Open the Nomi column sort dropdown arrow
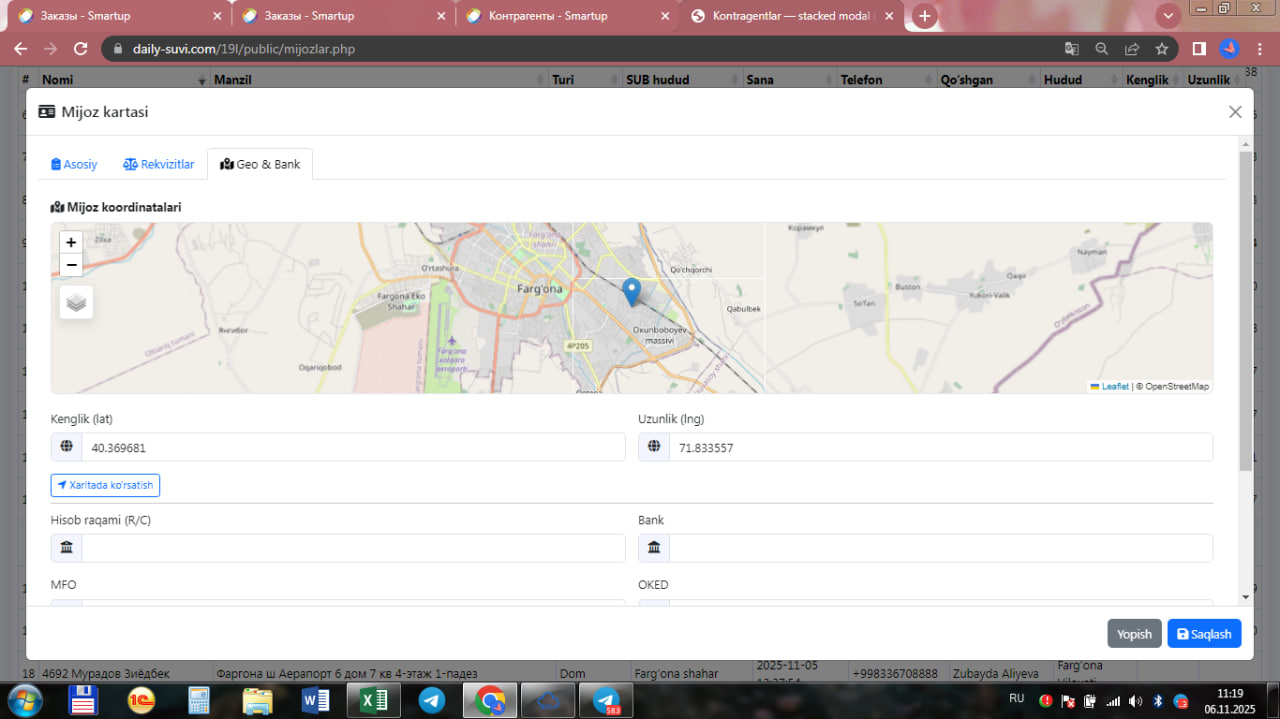 pos(202,80)
